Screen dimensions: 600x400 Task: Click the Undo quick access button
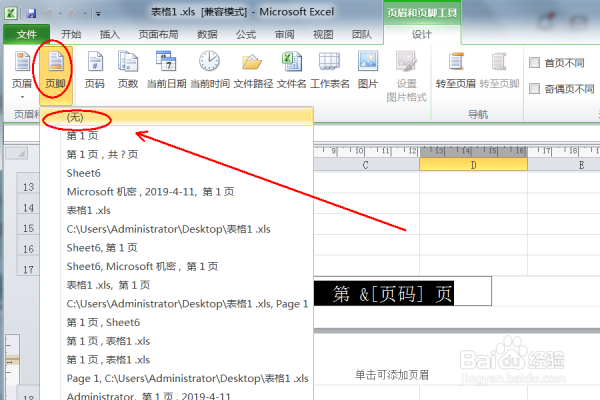[x=48, y=13]
